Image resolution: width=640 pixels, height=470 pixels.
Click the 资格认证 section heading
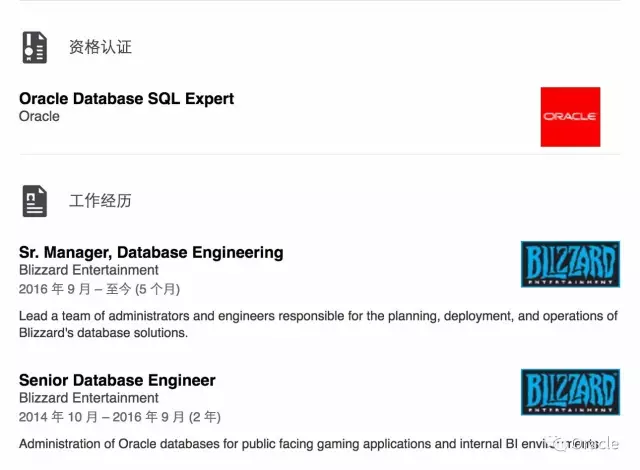(100, 47)
